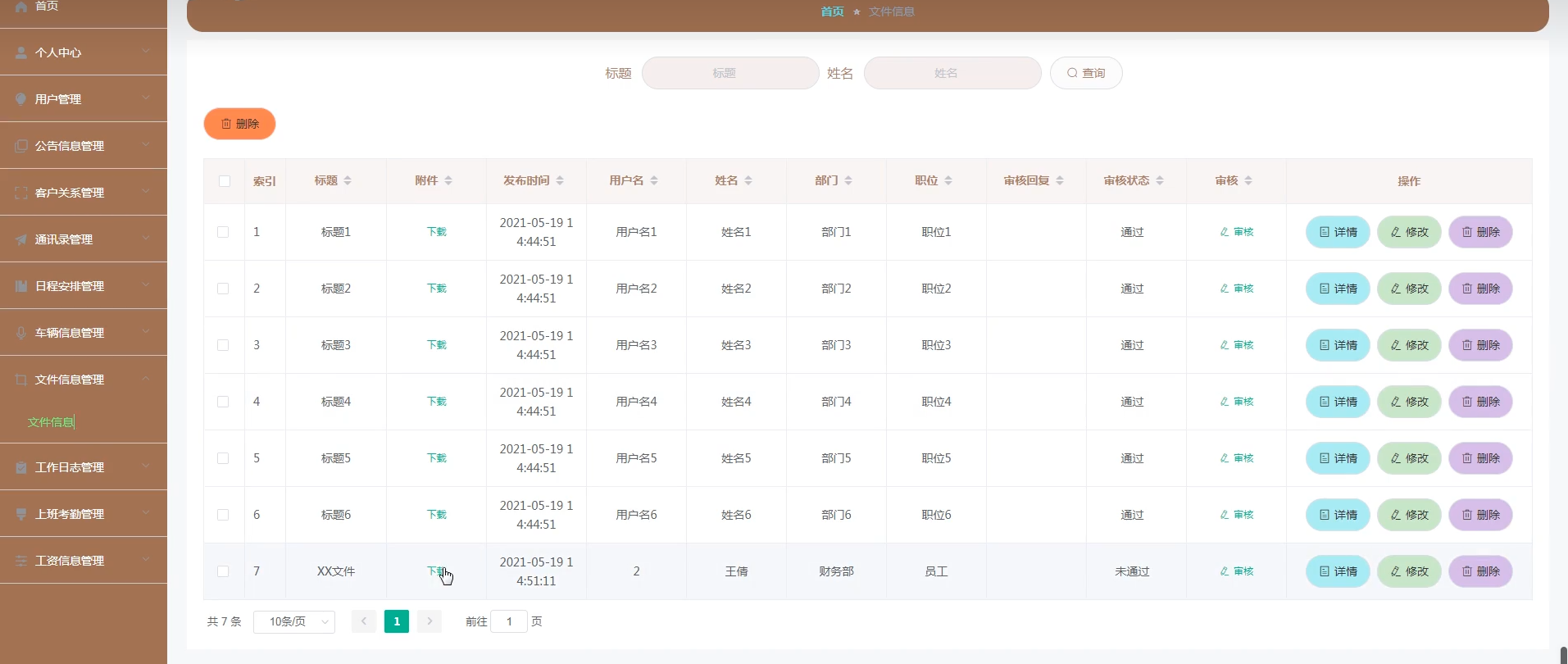The width and height of the screenshot is (1568, 664).
Task: Sort by 审核 column arrows
Action: click(x=1248, y=180)
